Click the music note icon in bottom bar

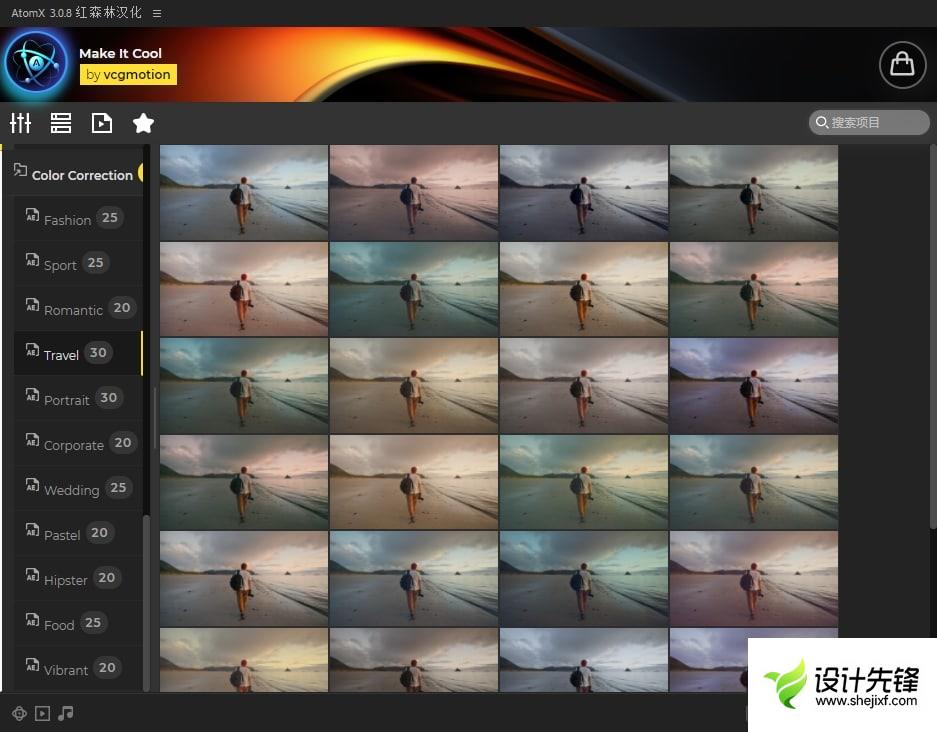point(66,713)
